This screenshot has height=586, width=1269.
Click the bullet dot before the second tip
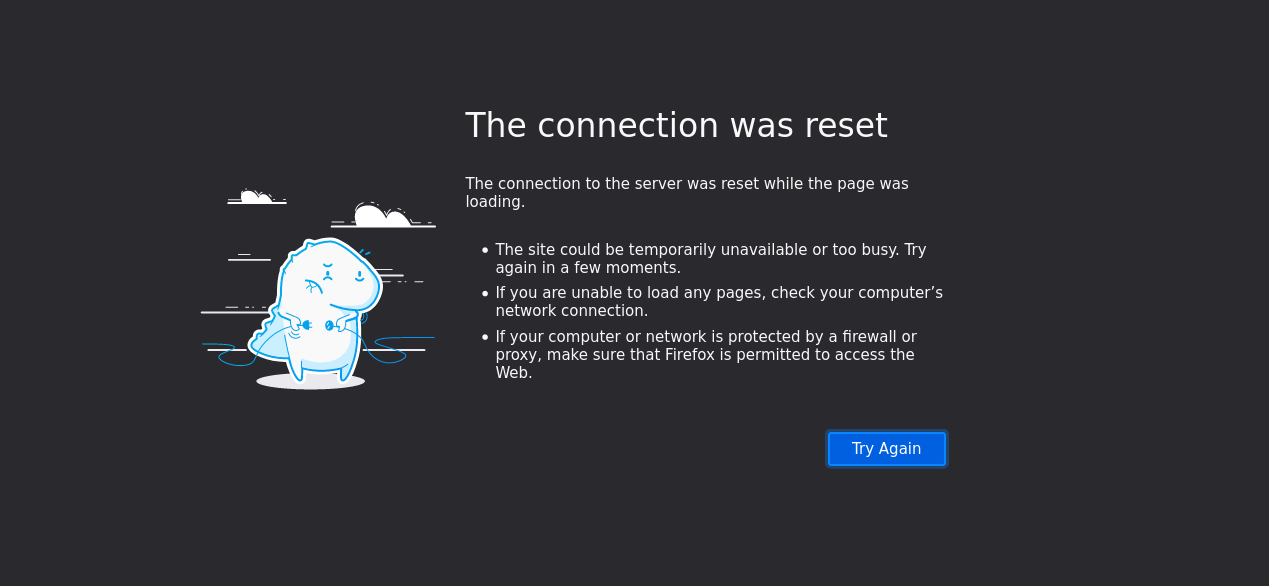tap(485, 294)
